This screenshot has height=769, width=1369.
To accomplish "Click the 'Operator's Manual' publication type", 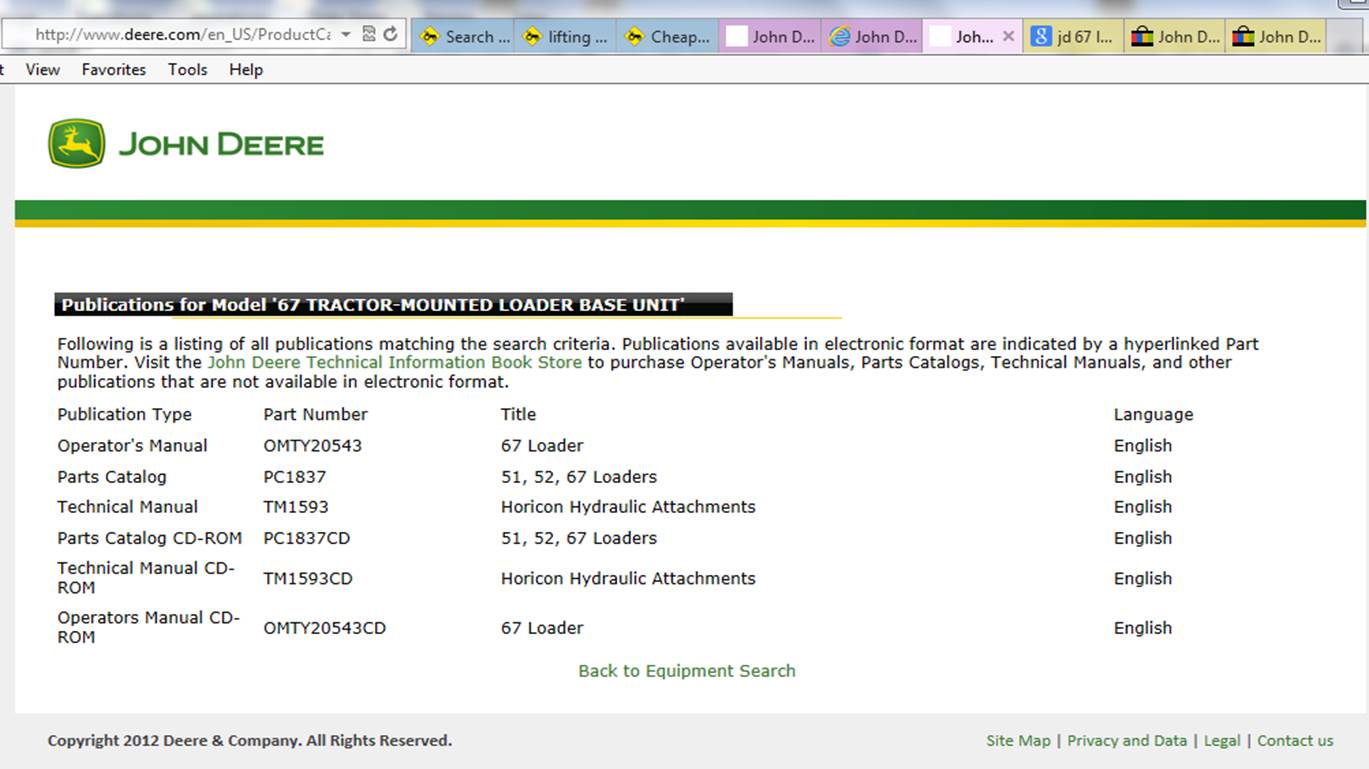I will pyautogui.click(x=133, y=446).
